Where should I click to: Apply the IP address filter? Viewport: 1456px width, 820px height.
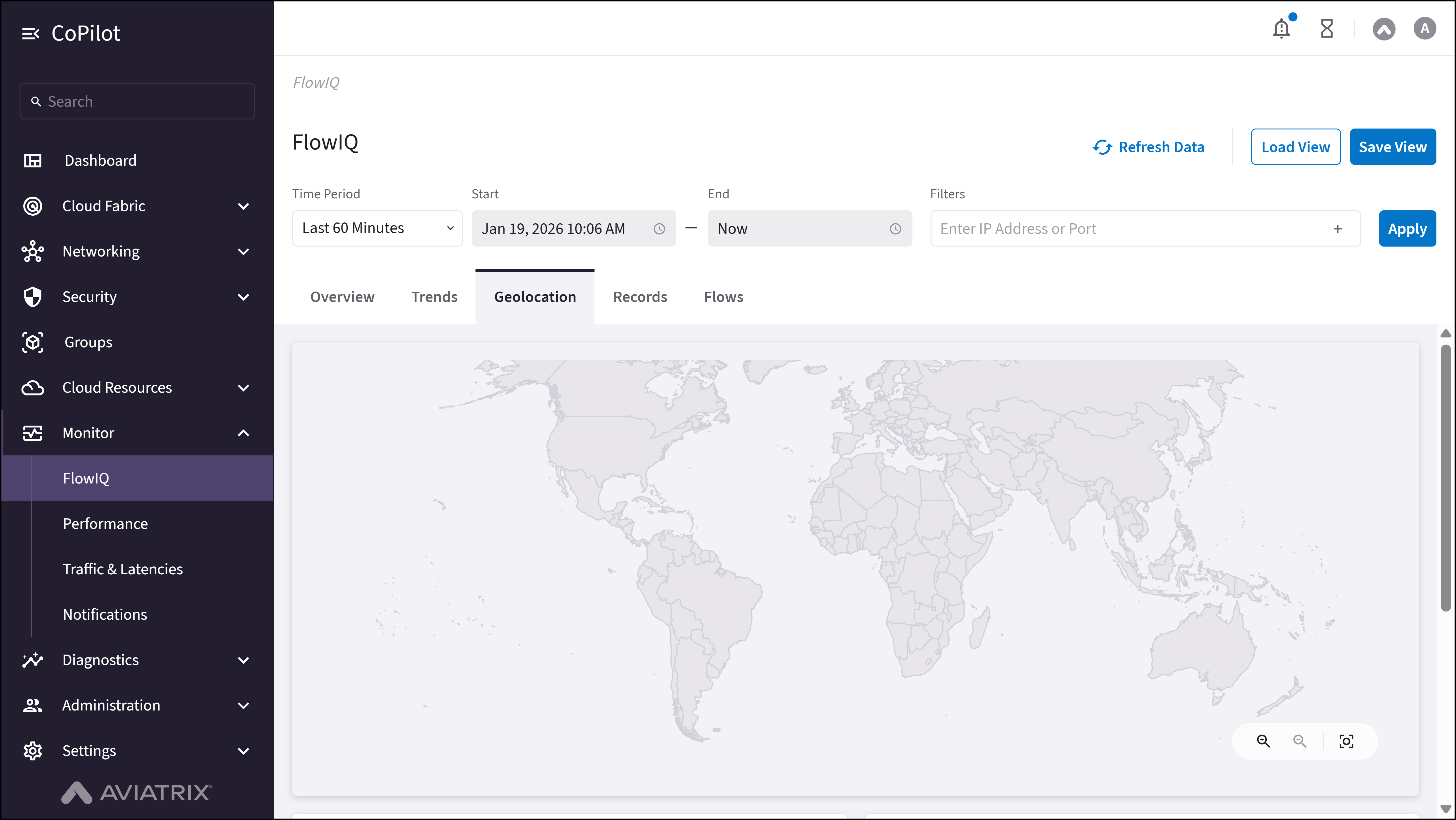1407,228
